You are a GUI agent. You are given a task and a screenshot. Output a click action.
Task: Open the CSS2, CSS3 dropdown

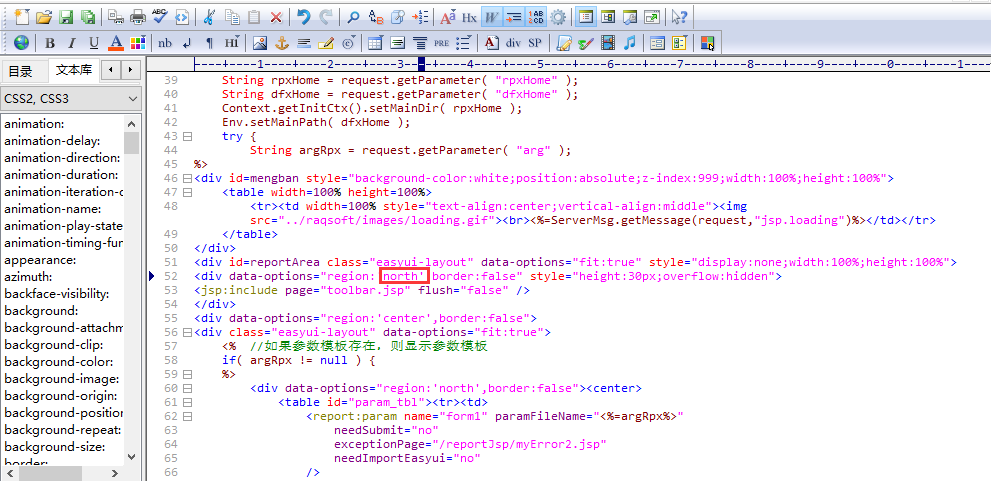(x=71, y=98)
